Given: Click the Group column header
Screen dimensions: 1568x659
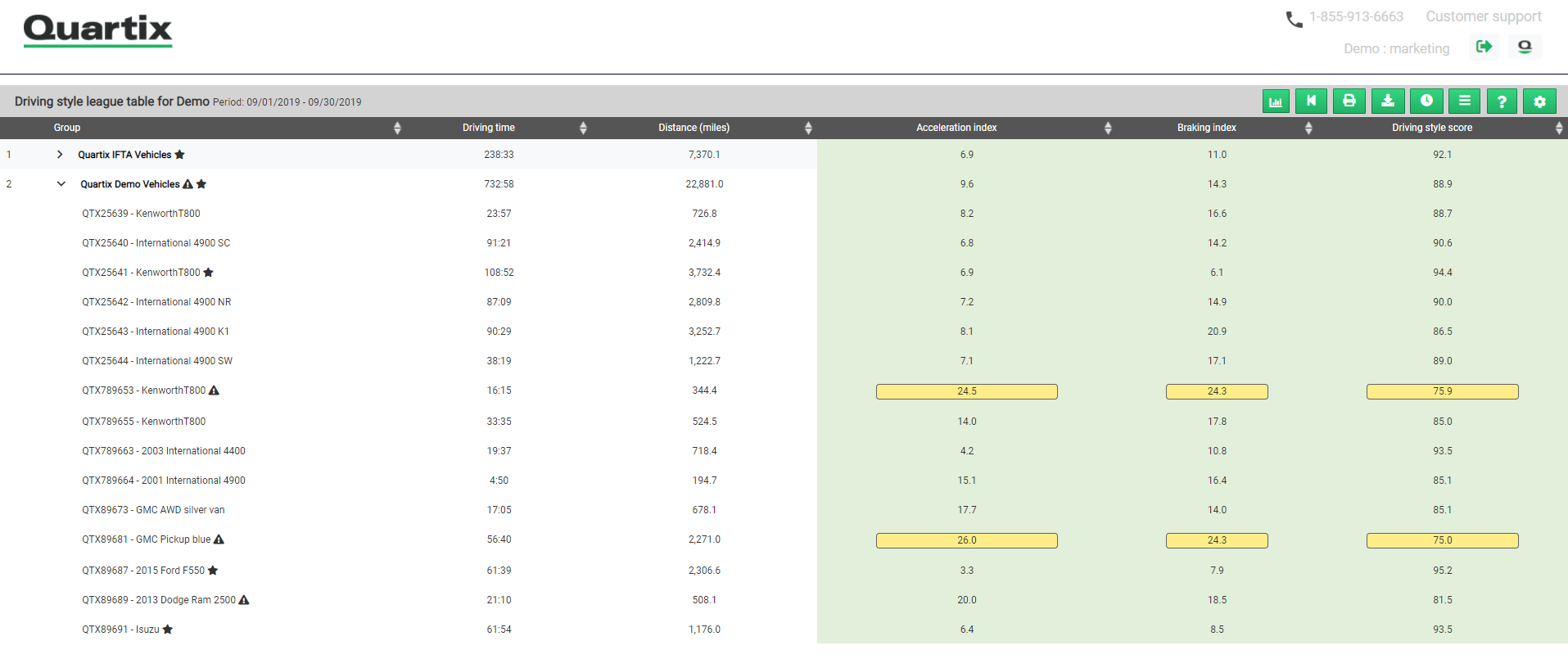Looking at the screenshot, I should point(67,128).
